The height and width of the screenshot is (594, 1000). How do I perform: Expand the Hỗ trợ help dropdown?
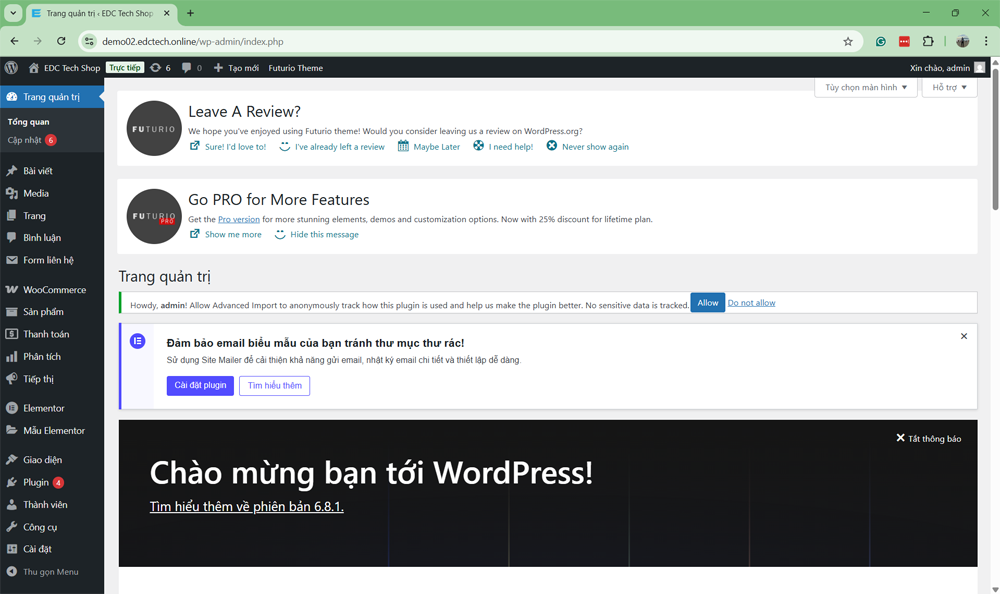(x=949, y=87)
